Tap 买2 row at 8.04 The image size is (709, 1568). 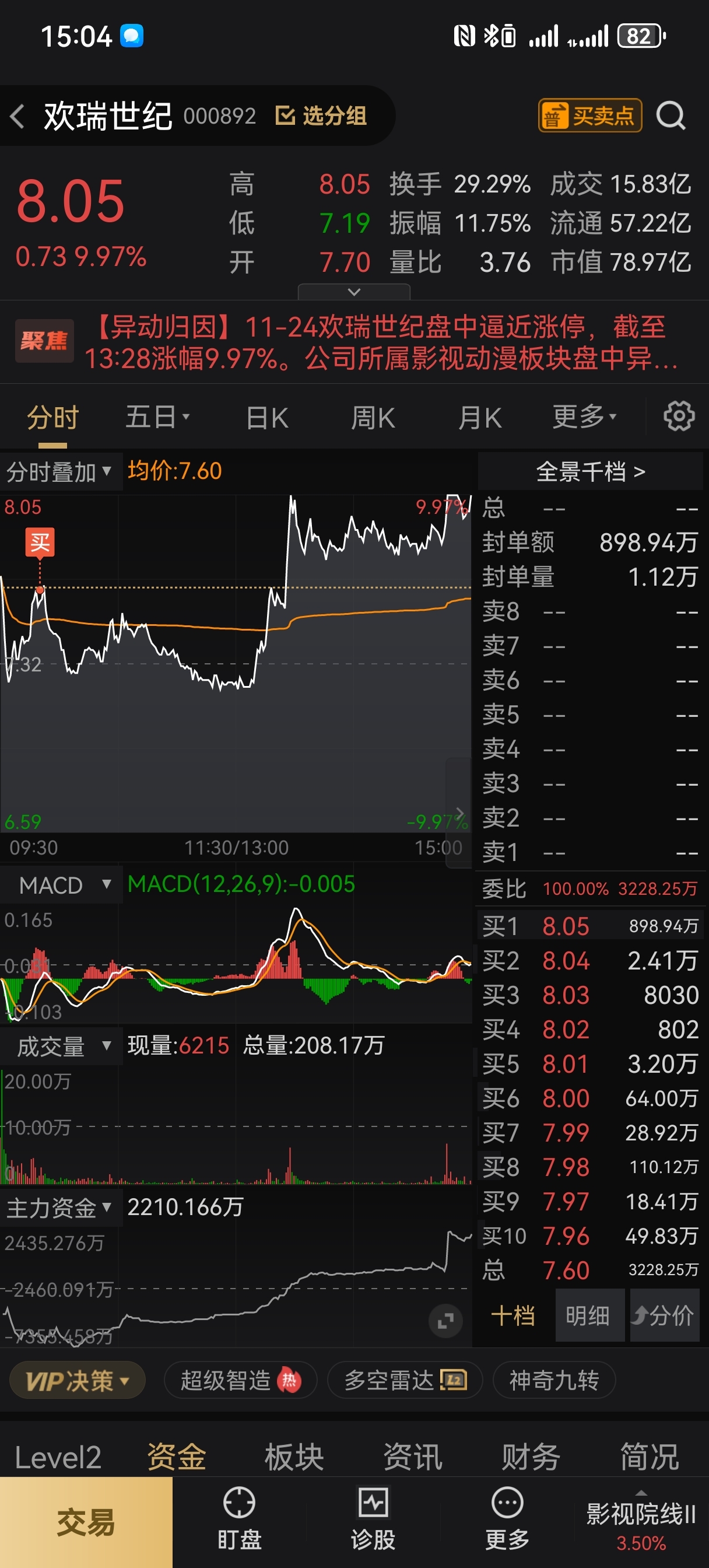point(590,961)
